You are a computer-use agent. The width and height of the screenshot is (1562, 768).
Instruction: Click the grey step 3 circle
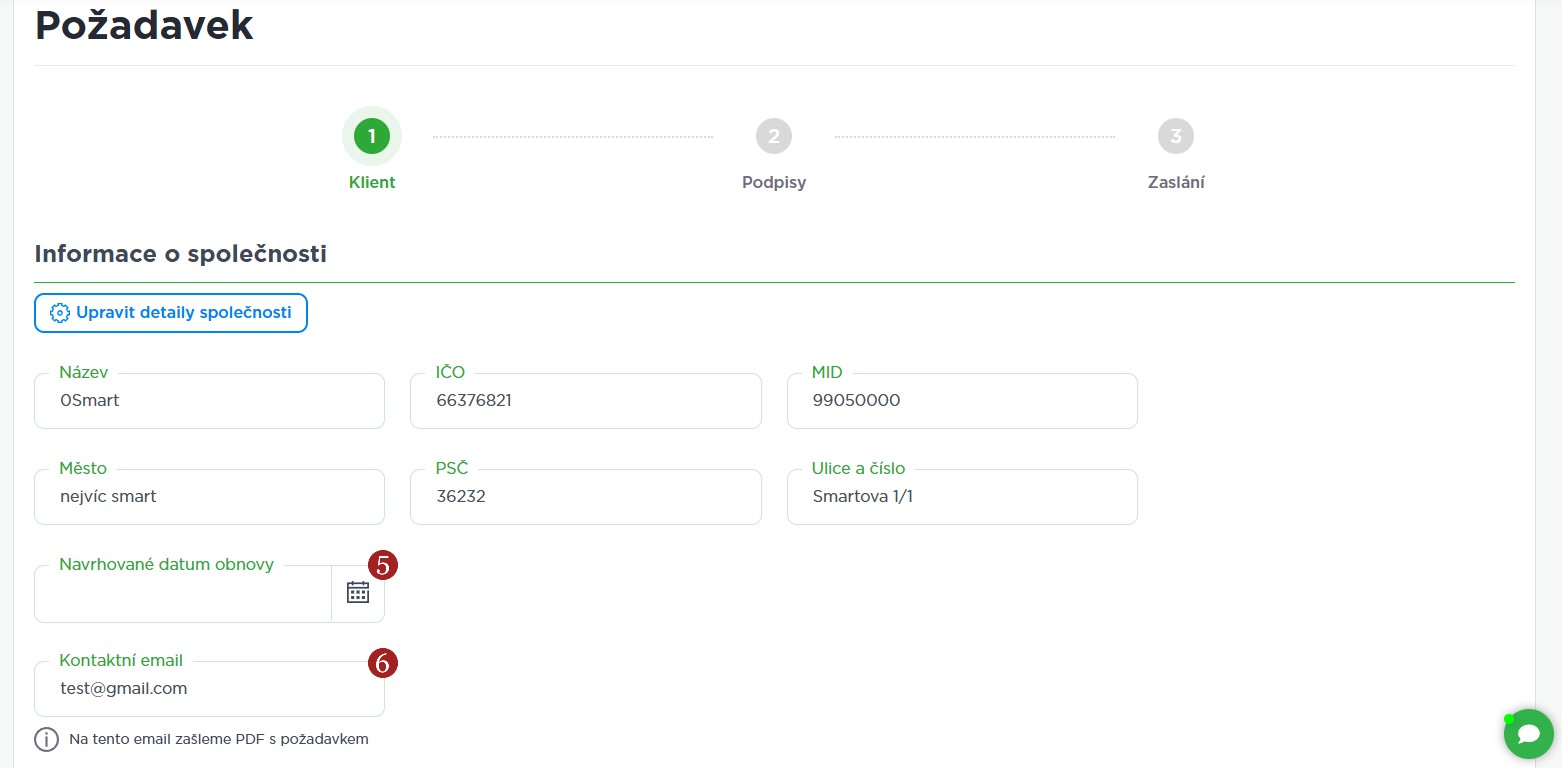click(1176, 136)
